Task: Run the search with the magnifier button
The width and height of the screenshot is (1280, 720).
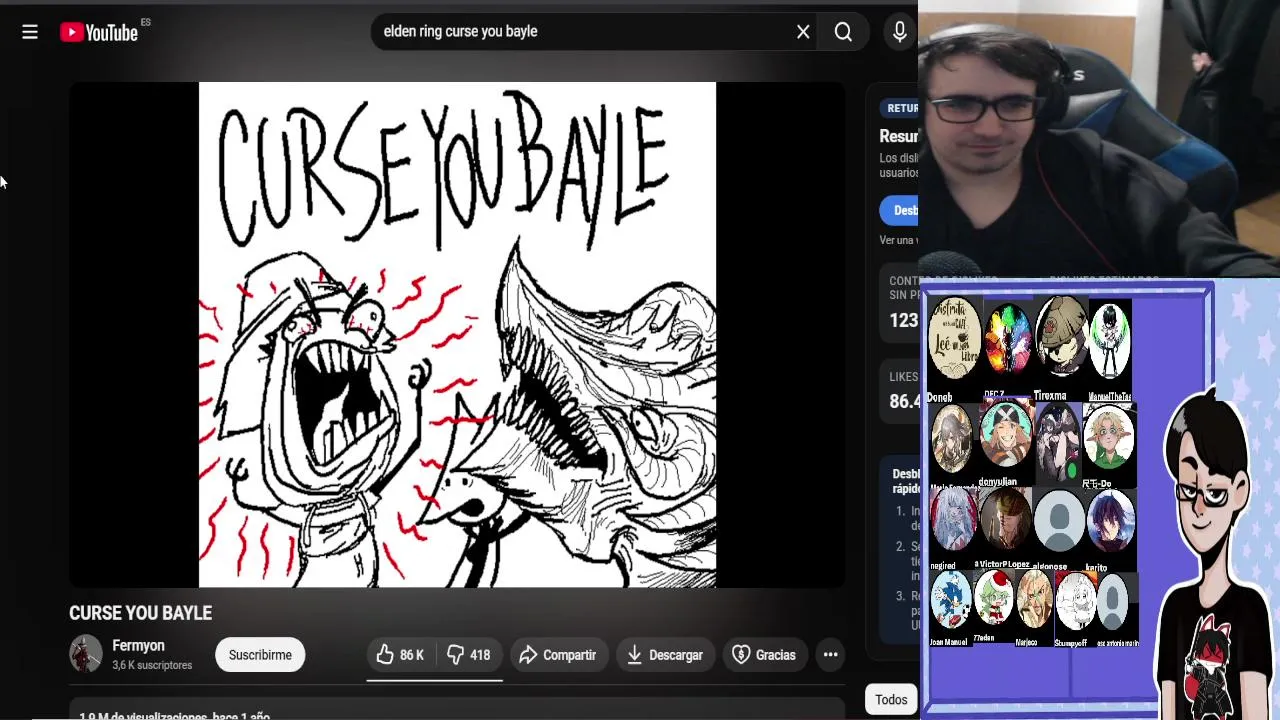Action: point(843,32)
